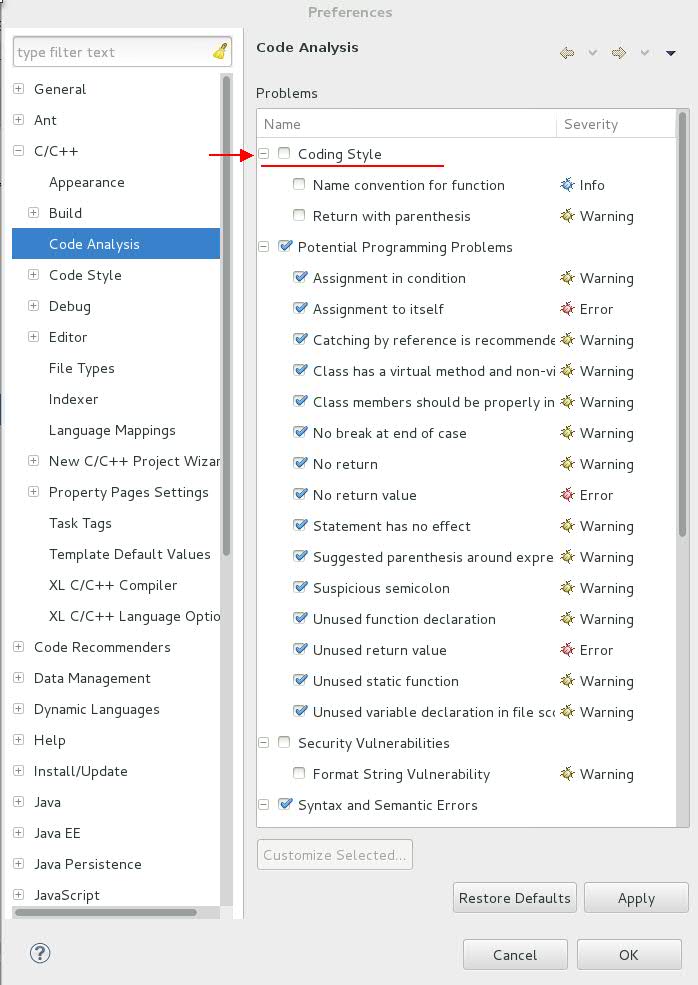Open the File Types preferences page
This screenshot has width=698, height=985.
[x=82, y=369]
